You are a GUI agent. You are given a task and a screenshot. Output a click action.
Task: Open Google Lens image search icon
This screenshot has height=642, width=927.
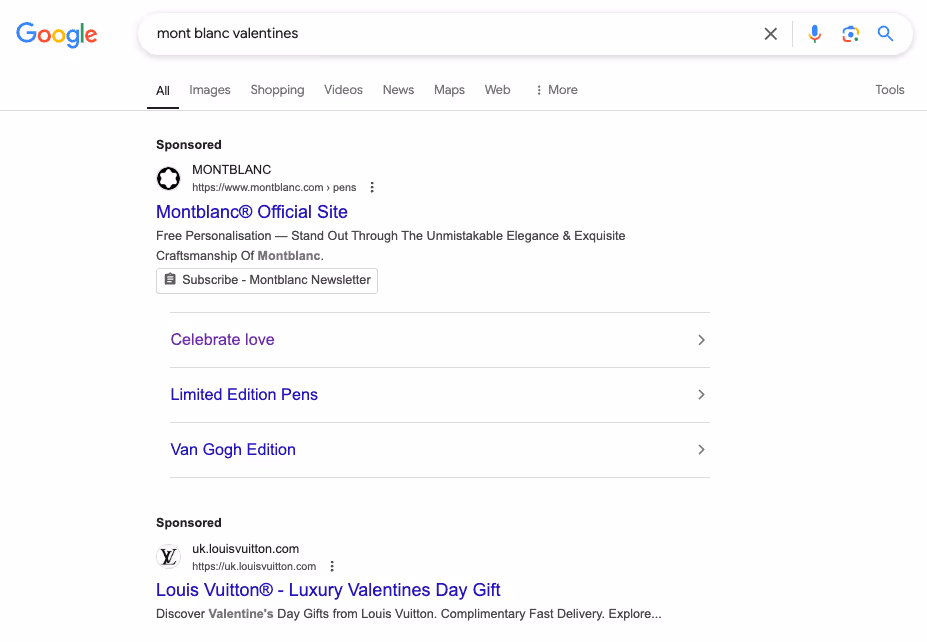tap(850, 34)
